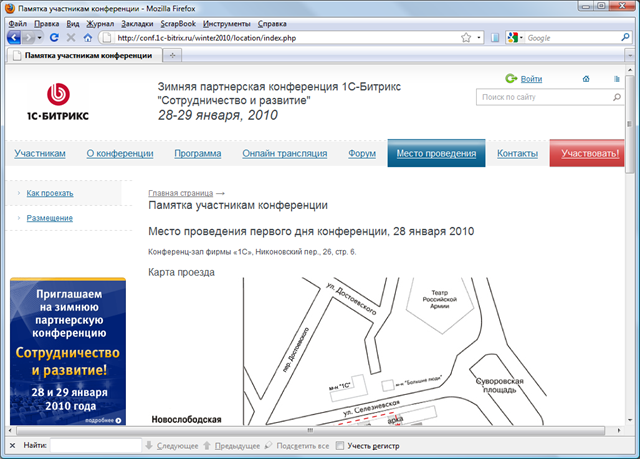The height and width of the screenshot is (459, 640).
Task: Open the Правка menu
Action: 47,24
